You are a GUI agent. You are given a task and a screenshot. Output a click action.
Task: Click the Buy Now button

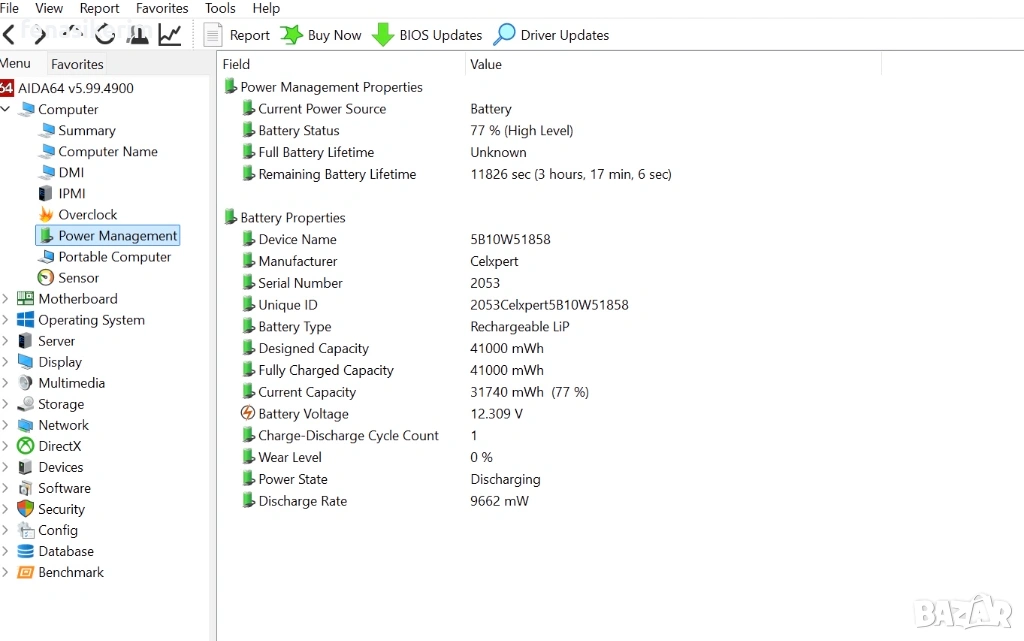coord(321,35)
